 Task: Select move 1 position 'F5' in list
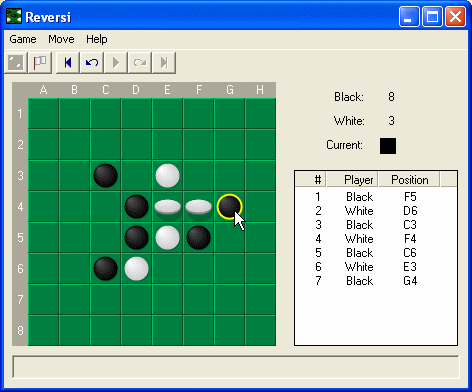coord(410,197)
